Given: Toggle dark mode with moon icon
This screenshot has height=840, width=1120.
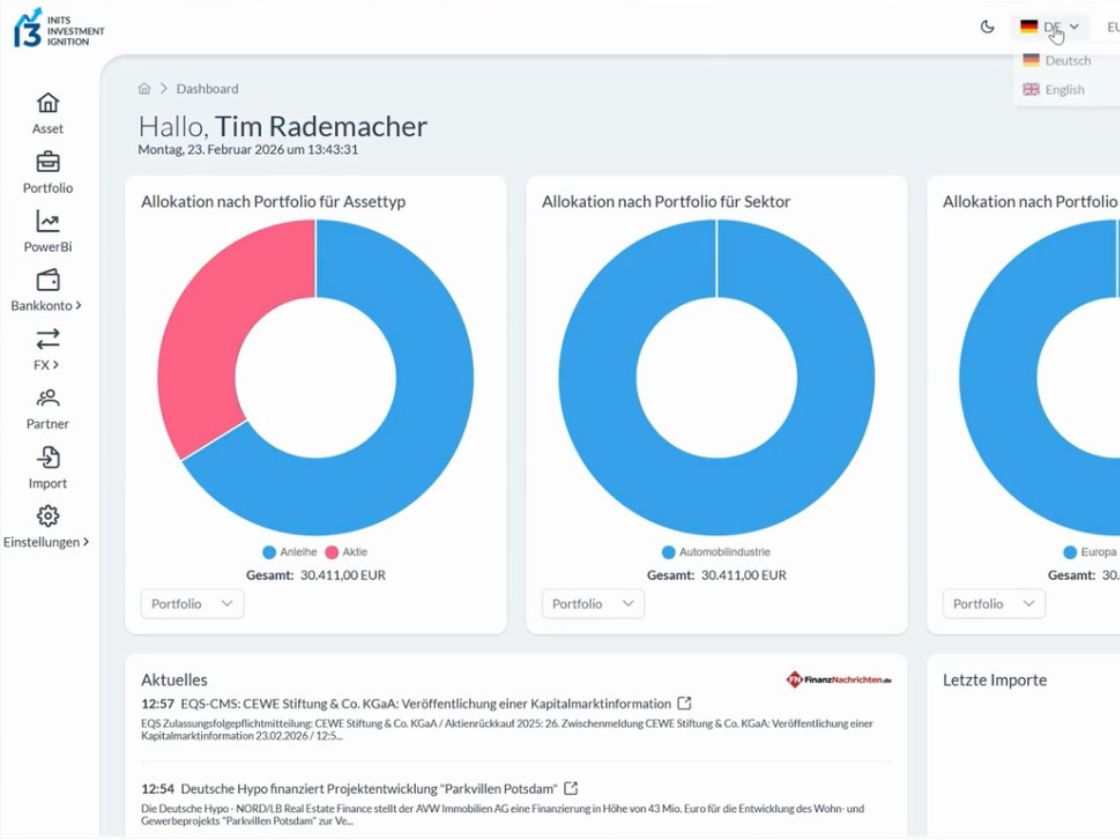Looking at the screenshot, I should [x=987, y=27].
